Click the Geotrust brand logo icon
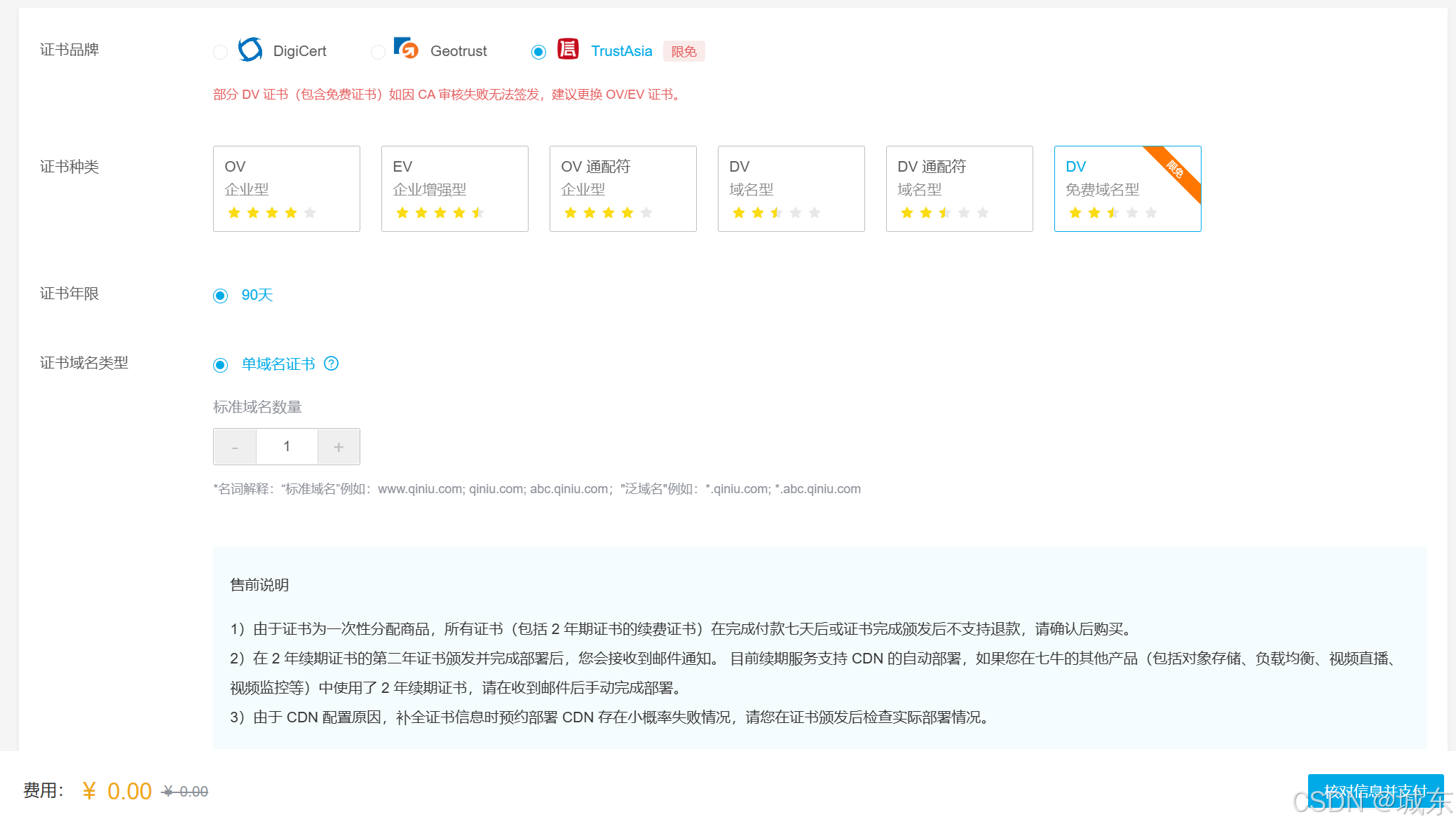Screen dimensions: 1456x826 point(406,49)
